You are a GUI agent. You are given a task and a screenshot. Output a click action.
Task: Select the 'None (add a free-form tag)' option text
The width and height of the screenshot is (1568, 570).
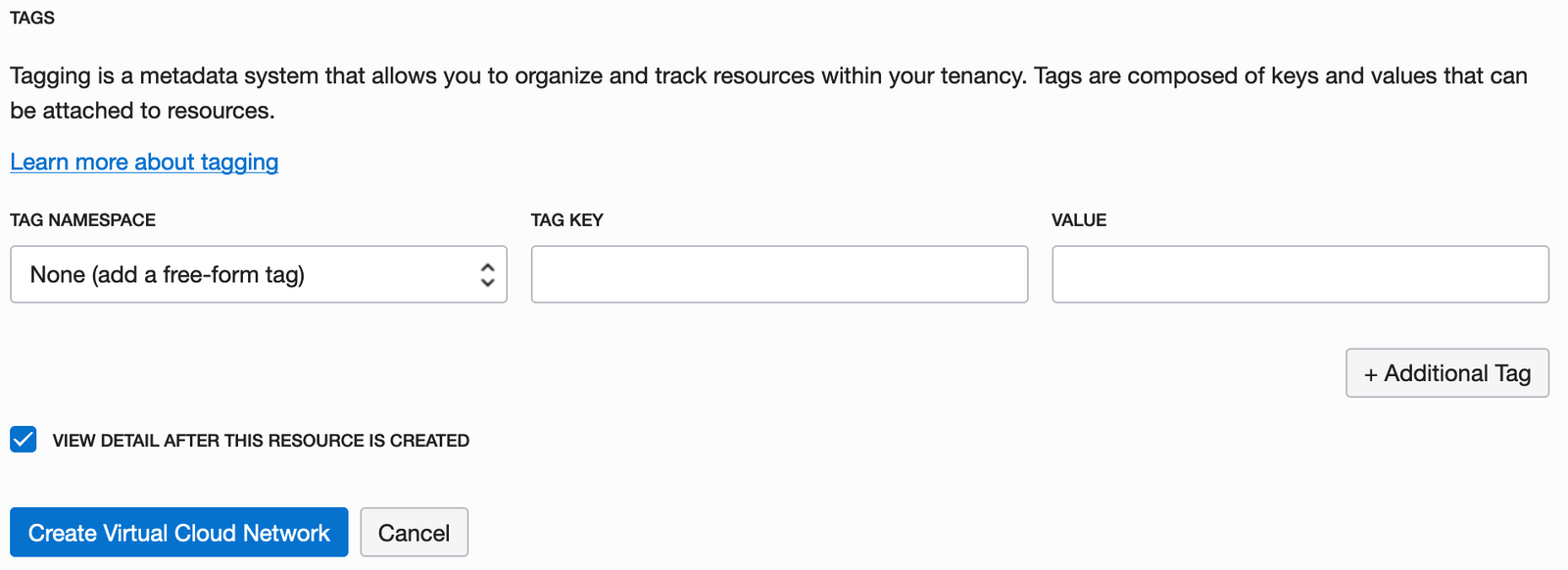pyautogui.click(x=168, y=275)
